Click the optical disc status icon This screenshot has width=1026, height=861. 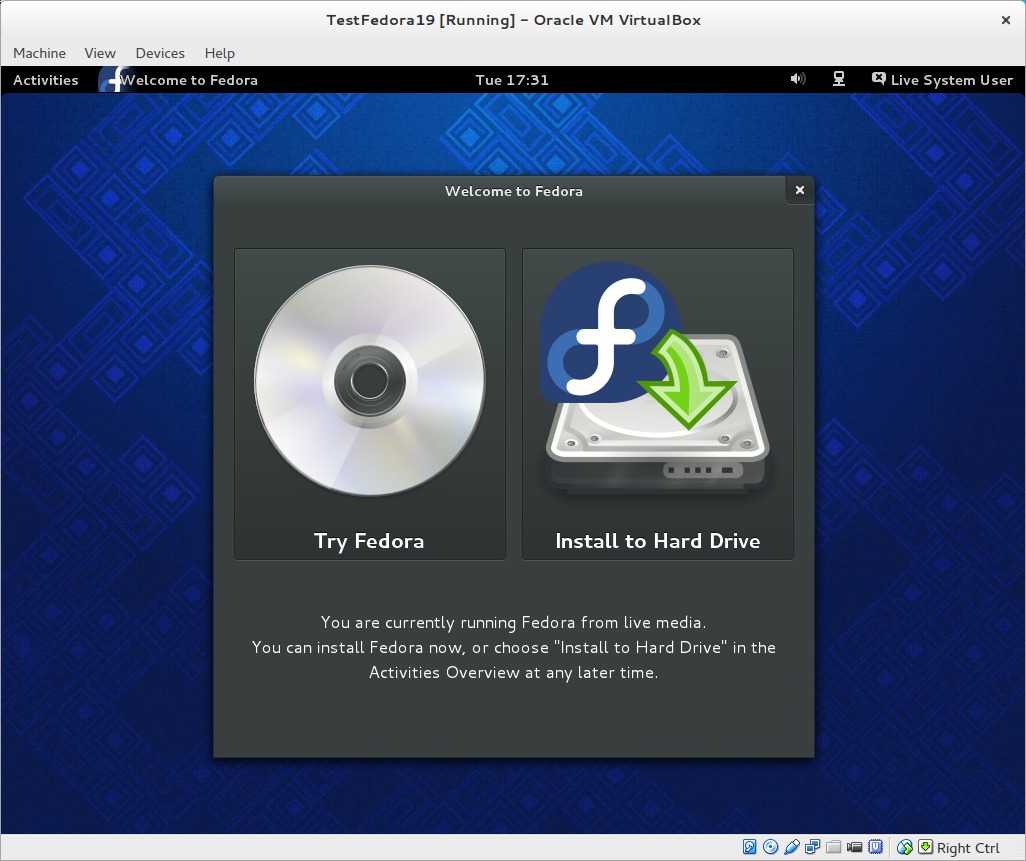click(771, 847)
